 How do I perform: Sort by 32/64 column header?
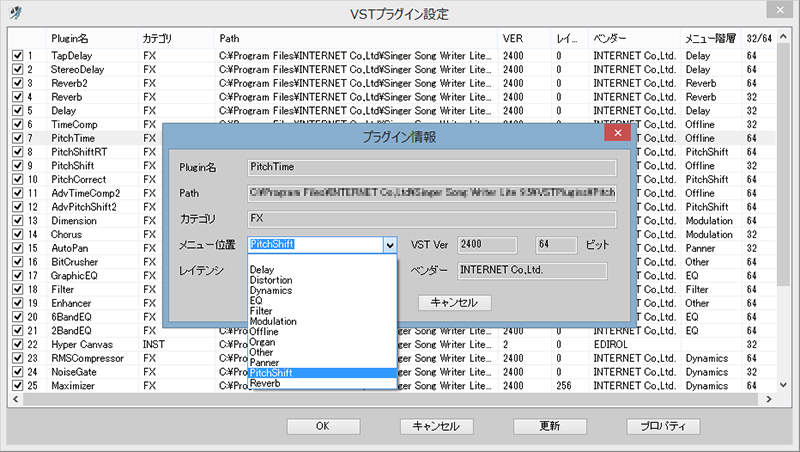point(759,38)
